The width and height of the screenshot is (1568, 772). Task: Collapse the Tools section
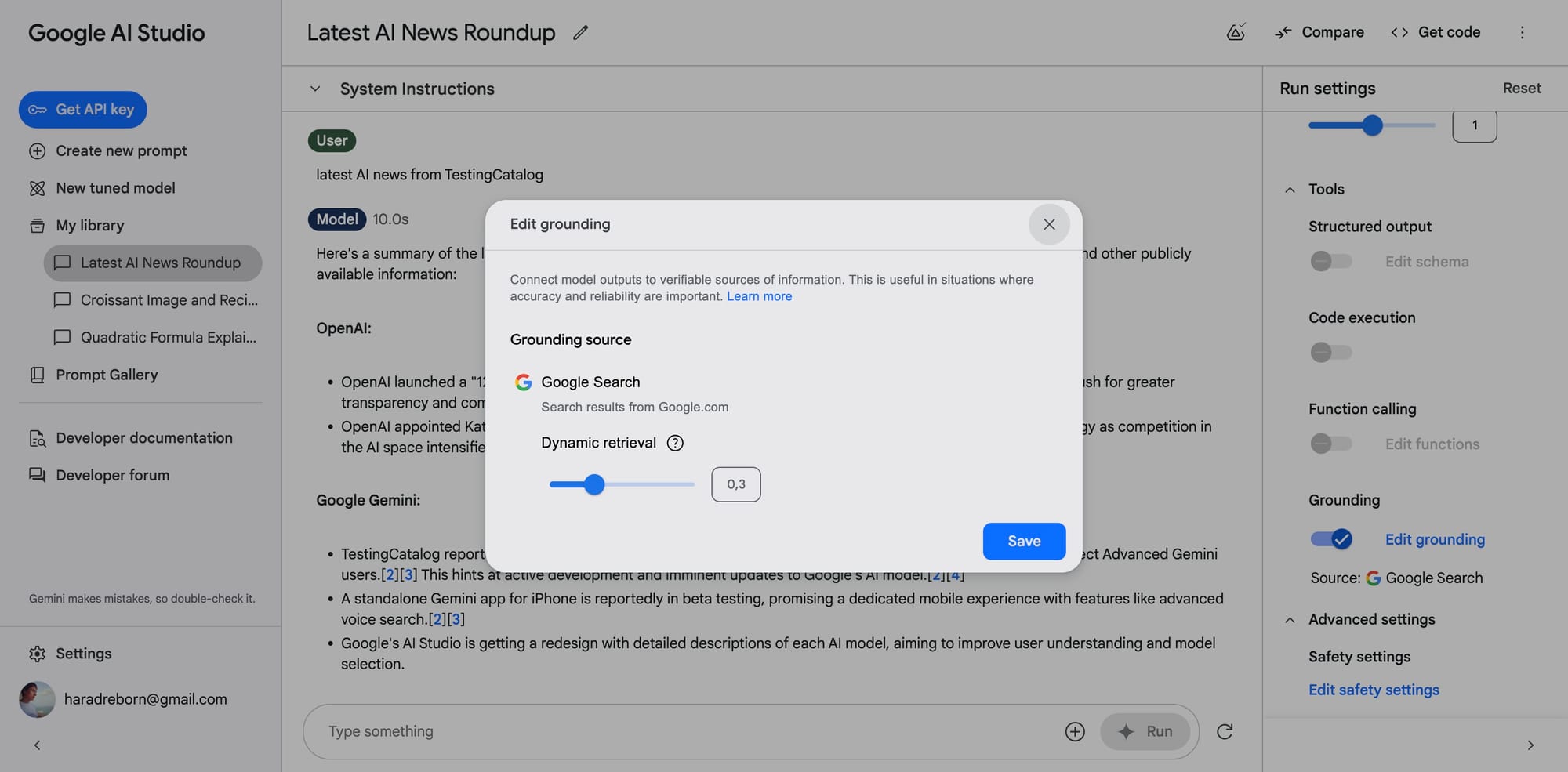(x=1290, y=189)
